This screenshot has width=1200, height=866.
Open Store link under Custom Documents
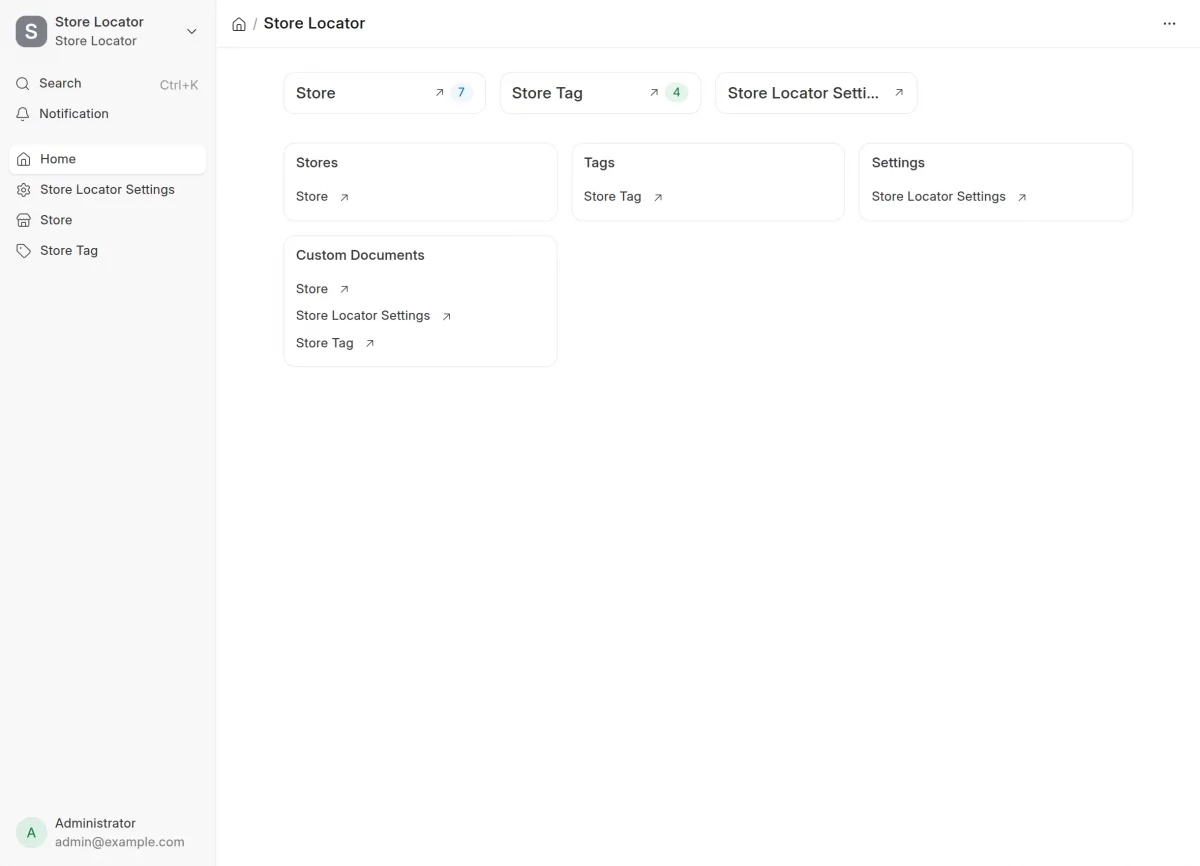click(x=312, y=289)
